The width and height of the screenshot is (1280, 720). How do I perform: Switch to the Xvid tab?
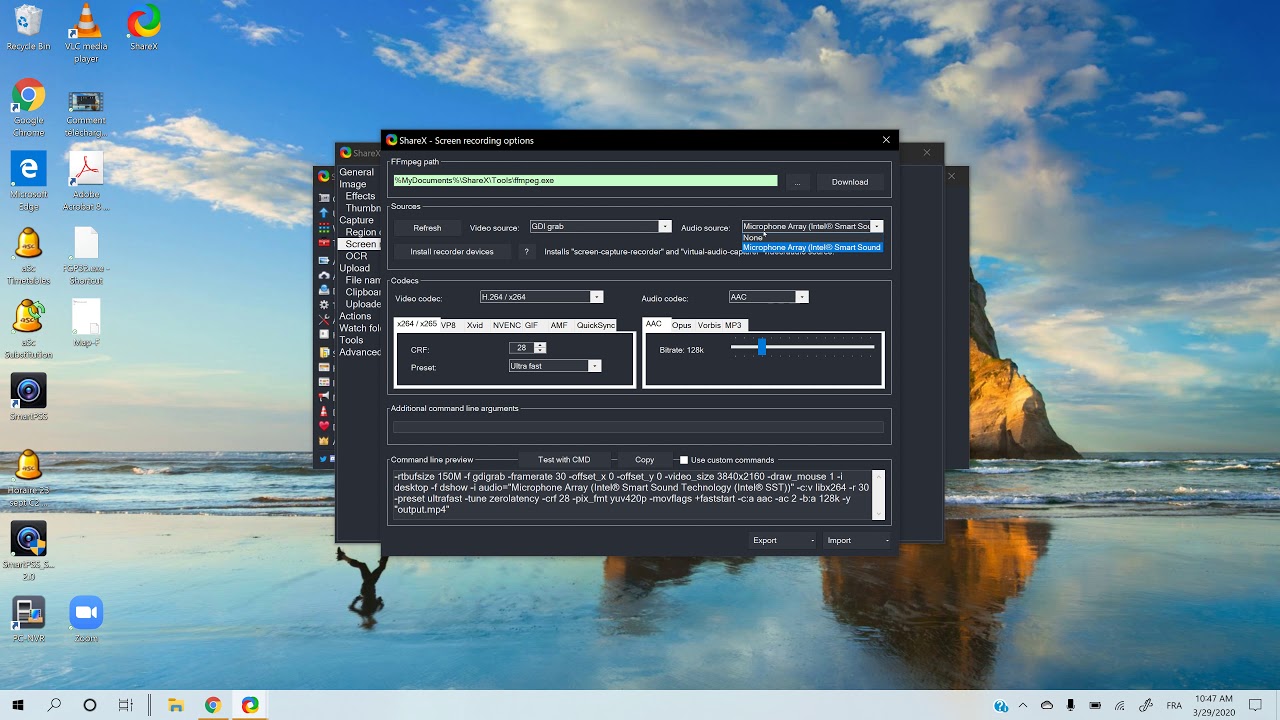[475, 325]
